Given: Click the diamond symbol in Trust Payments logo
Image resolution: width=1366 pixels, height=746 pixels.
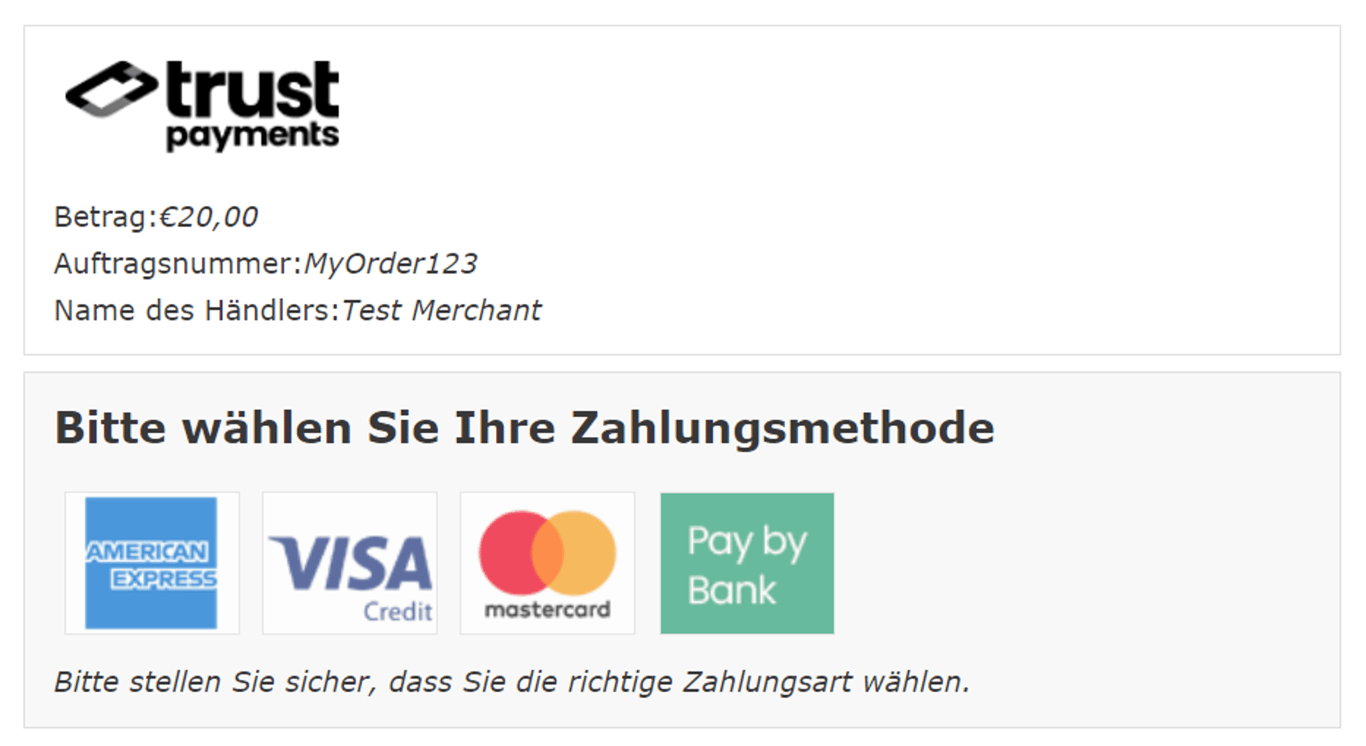Looking at the screenshot, I should click(111, 90).
